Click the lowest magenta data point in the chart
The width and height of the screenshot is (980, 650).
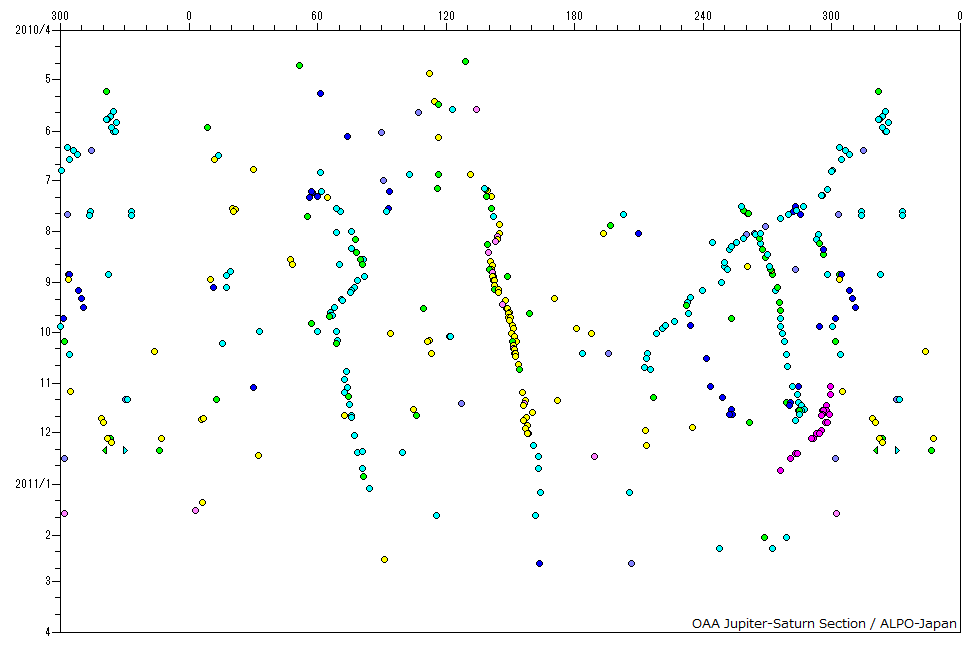tap(781, 471)
